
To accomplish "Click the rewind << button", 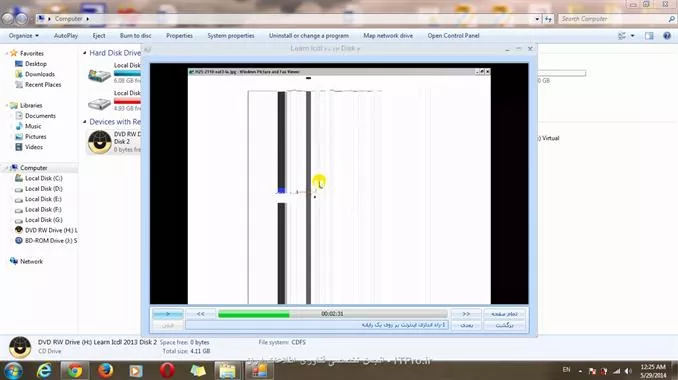I will click(x=201, y=314).
